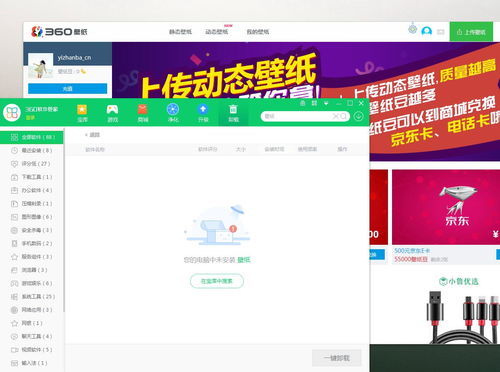500x372 pixels.
Task: Switch to the 动态壁纸 tab in 360壁纸
Action: point(216,32)
